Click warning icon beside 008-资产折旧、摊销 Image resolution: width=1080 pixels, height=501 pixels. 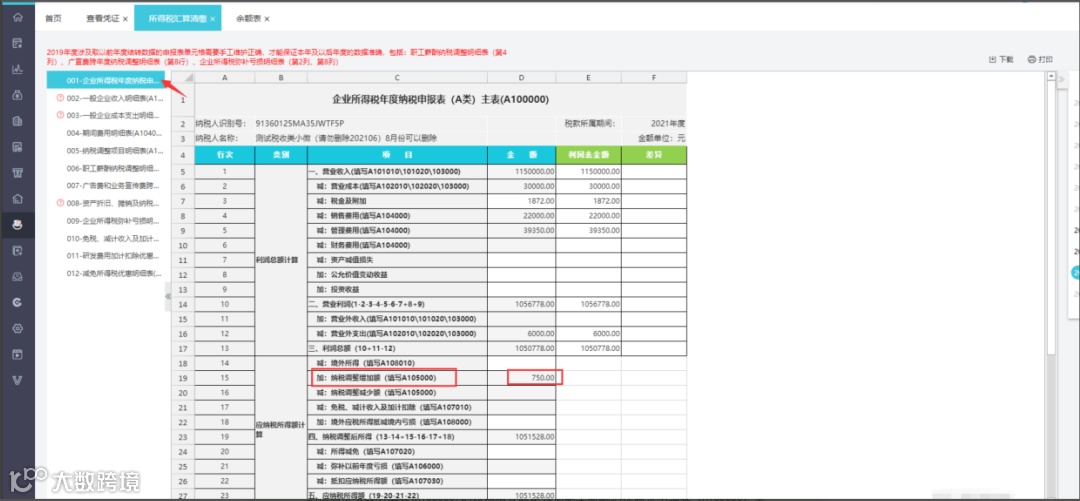(x=60, y=203)
